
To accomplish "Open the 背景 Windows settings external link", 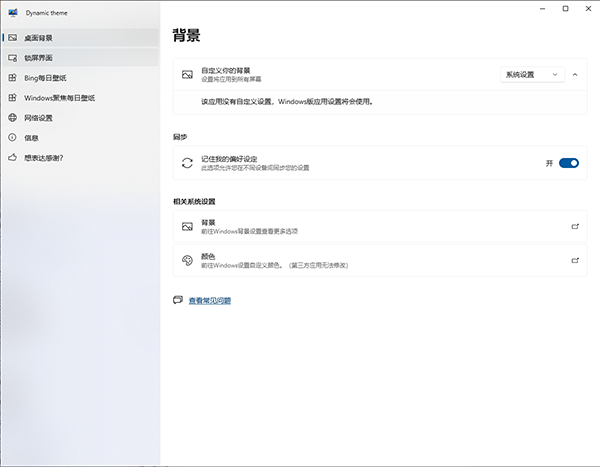I will click(x=575, y=226).
